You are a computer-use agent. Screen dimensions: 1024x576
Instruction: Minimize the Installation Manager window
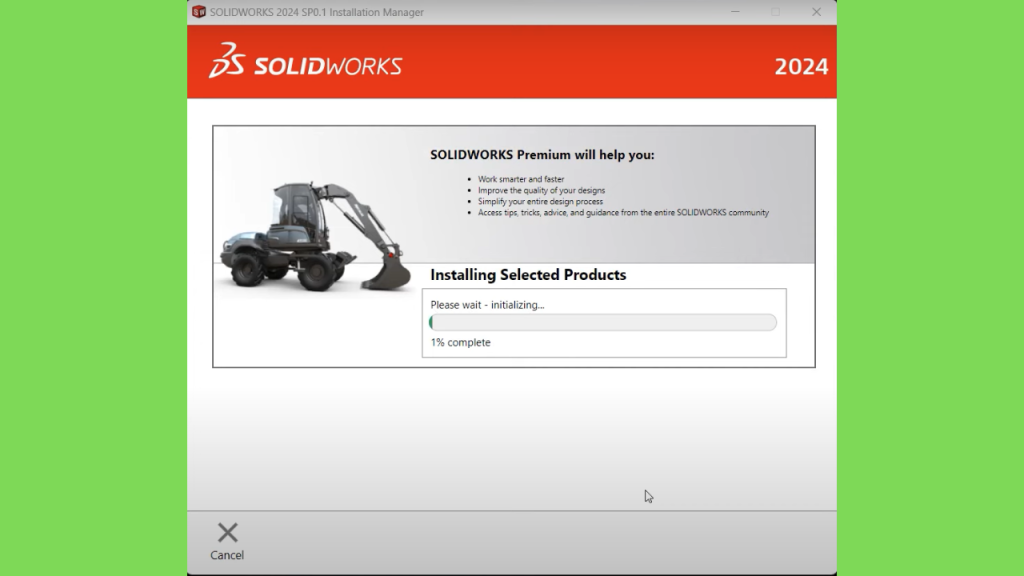pos(735,12)
